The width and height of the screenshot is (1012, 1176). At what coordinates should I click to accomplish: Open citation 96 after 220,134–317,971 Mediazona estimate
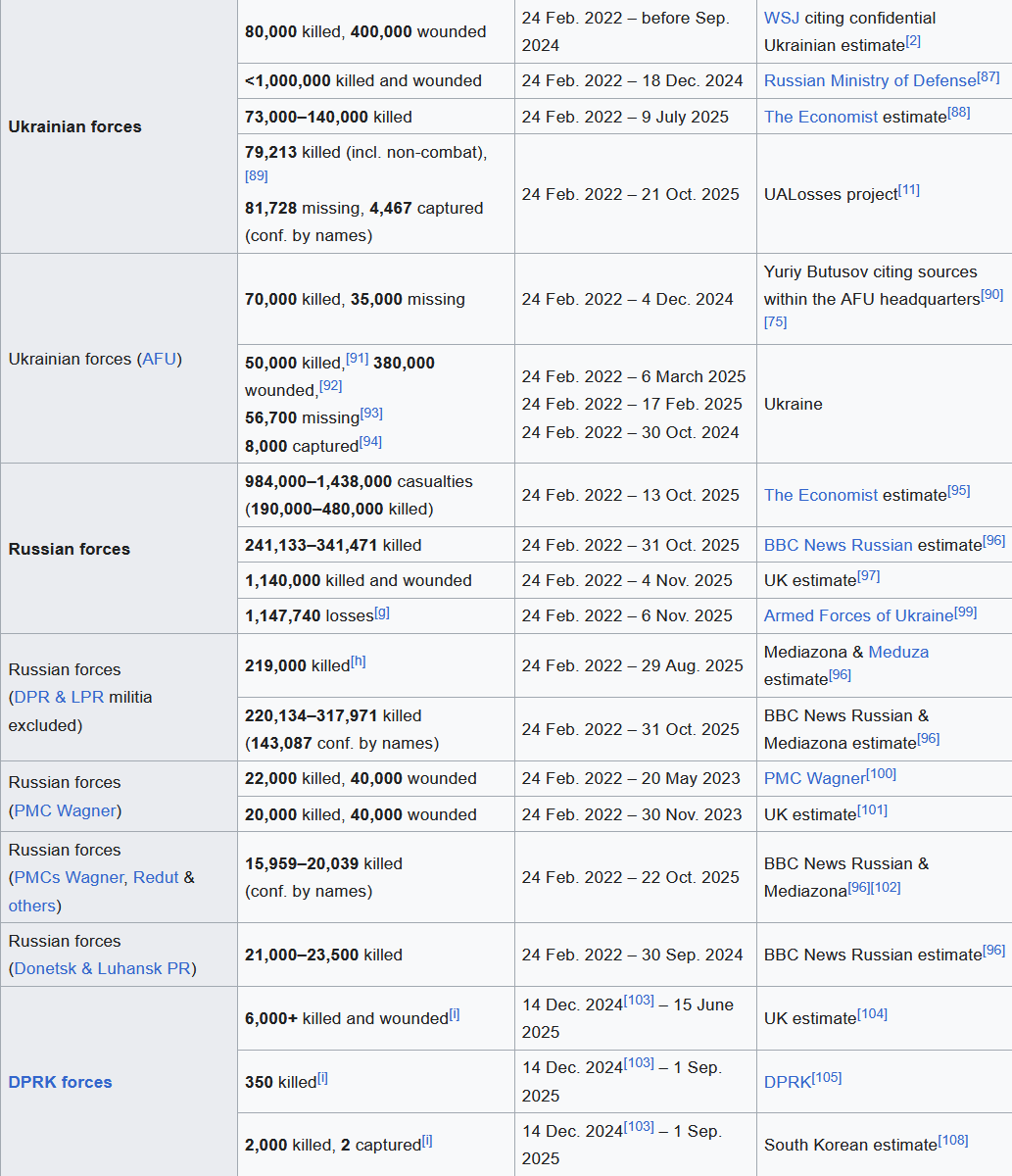[929, 739]
